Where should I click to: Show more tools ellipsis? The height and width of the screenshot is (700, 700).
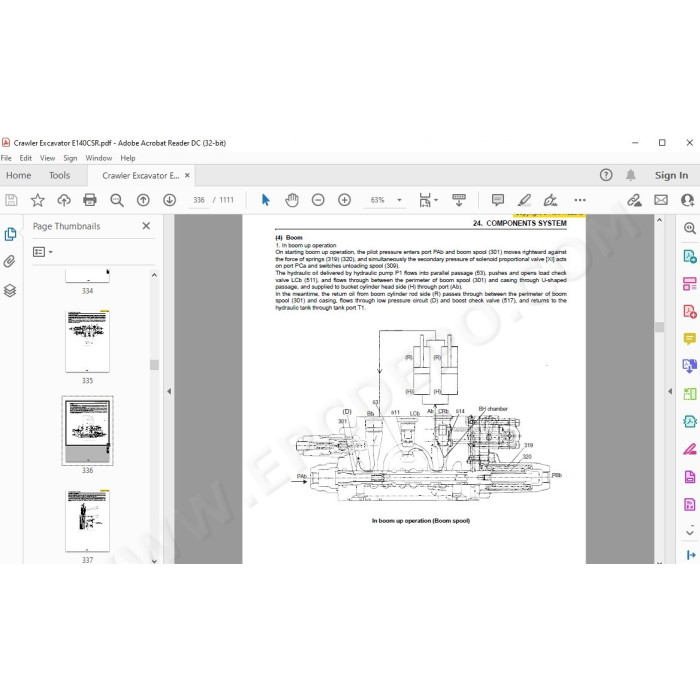(x=580, y=200)
